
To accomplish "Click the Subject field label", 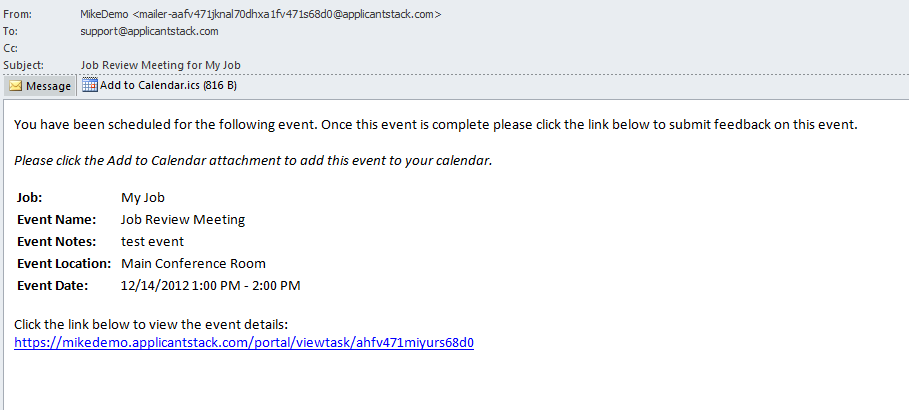I will click(x=23, y=65).
